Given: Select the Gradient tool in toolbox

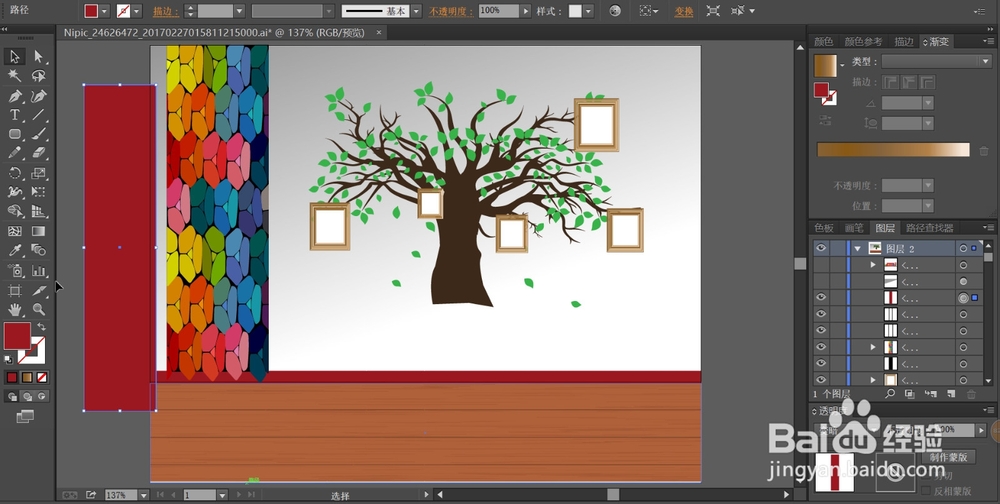Looking at the screenshot, I should point(38,231).
